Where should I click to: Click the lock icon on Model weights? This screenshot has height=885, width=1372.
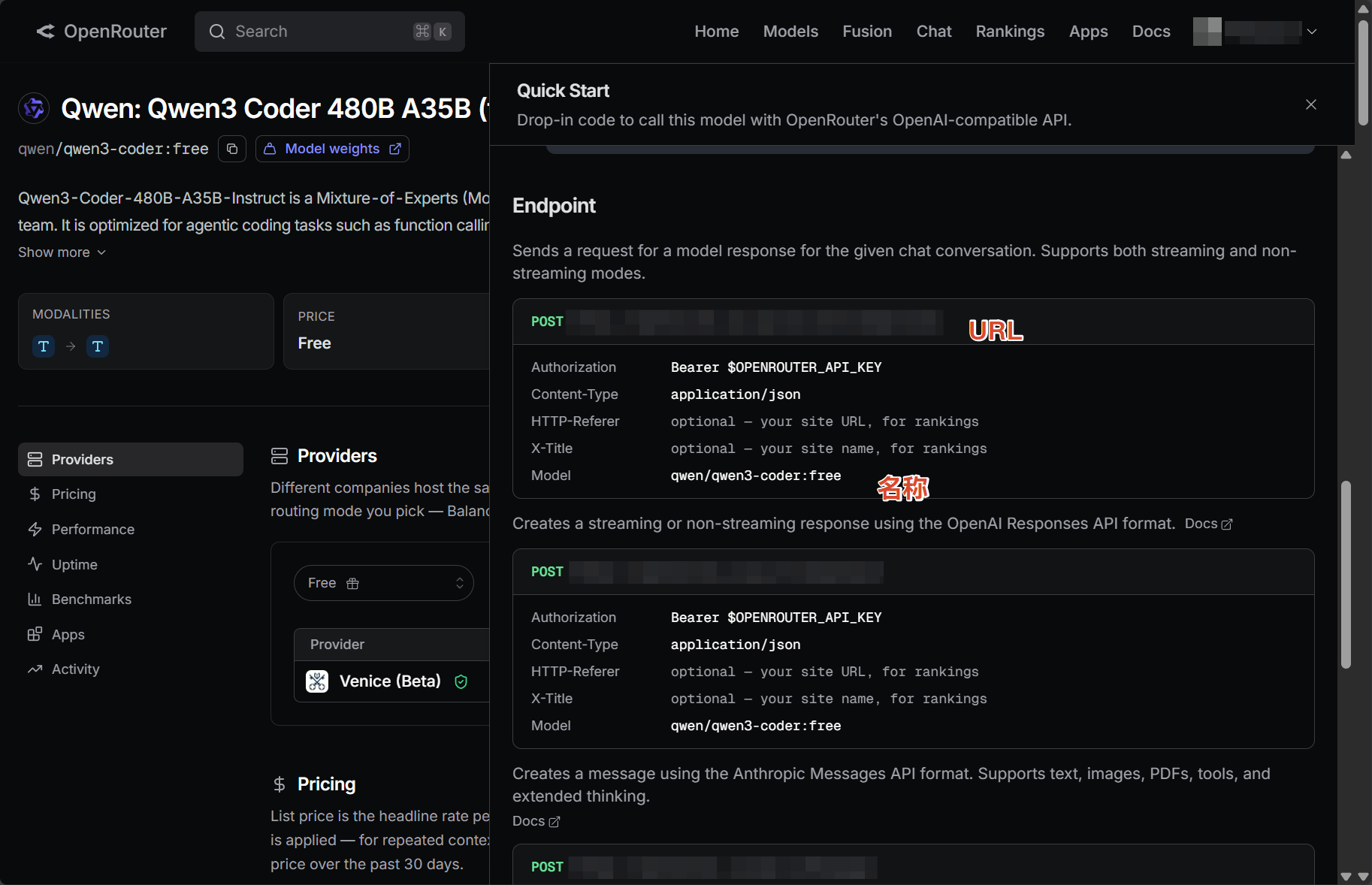270,149
